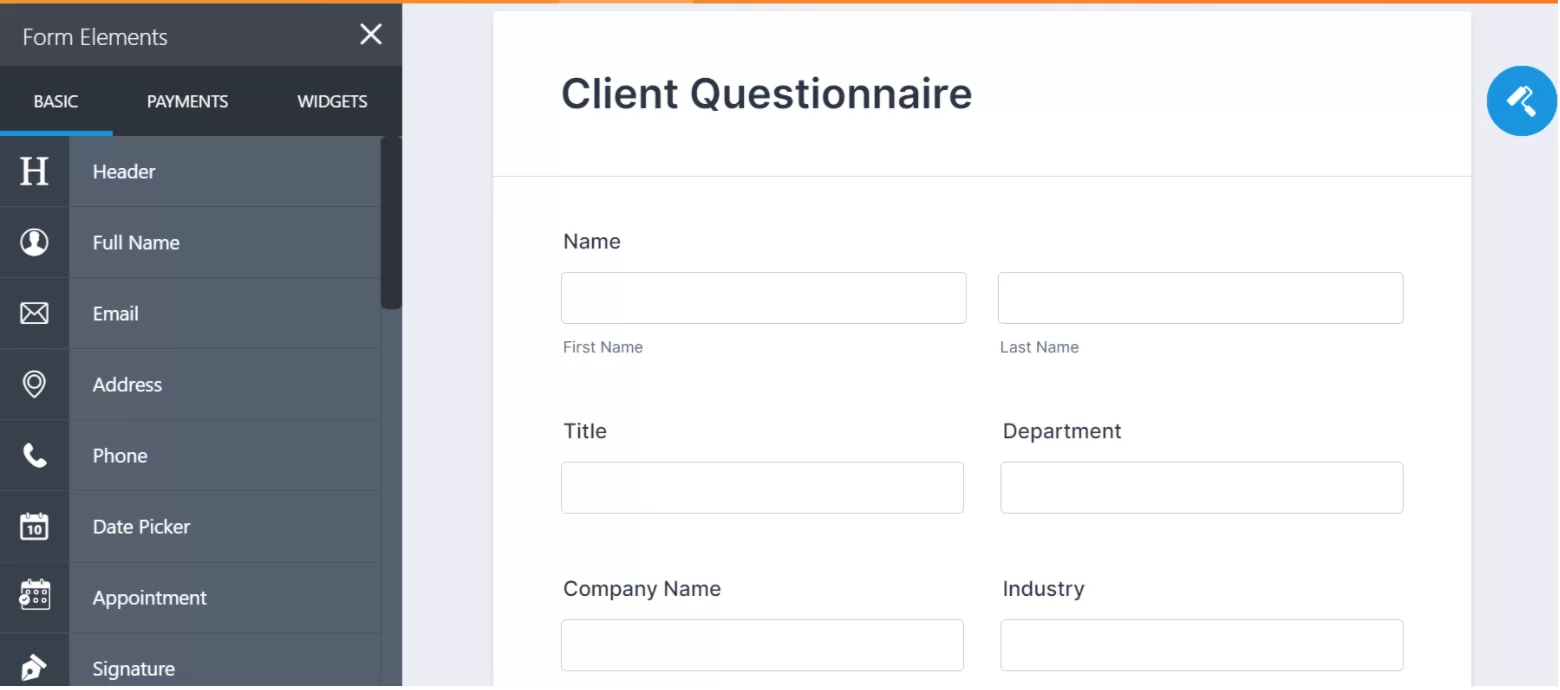1560x690 pixels.
Task: Add a Full Name element
Action: (x=225, y=242)
